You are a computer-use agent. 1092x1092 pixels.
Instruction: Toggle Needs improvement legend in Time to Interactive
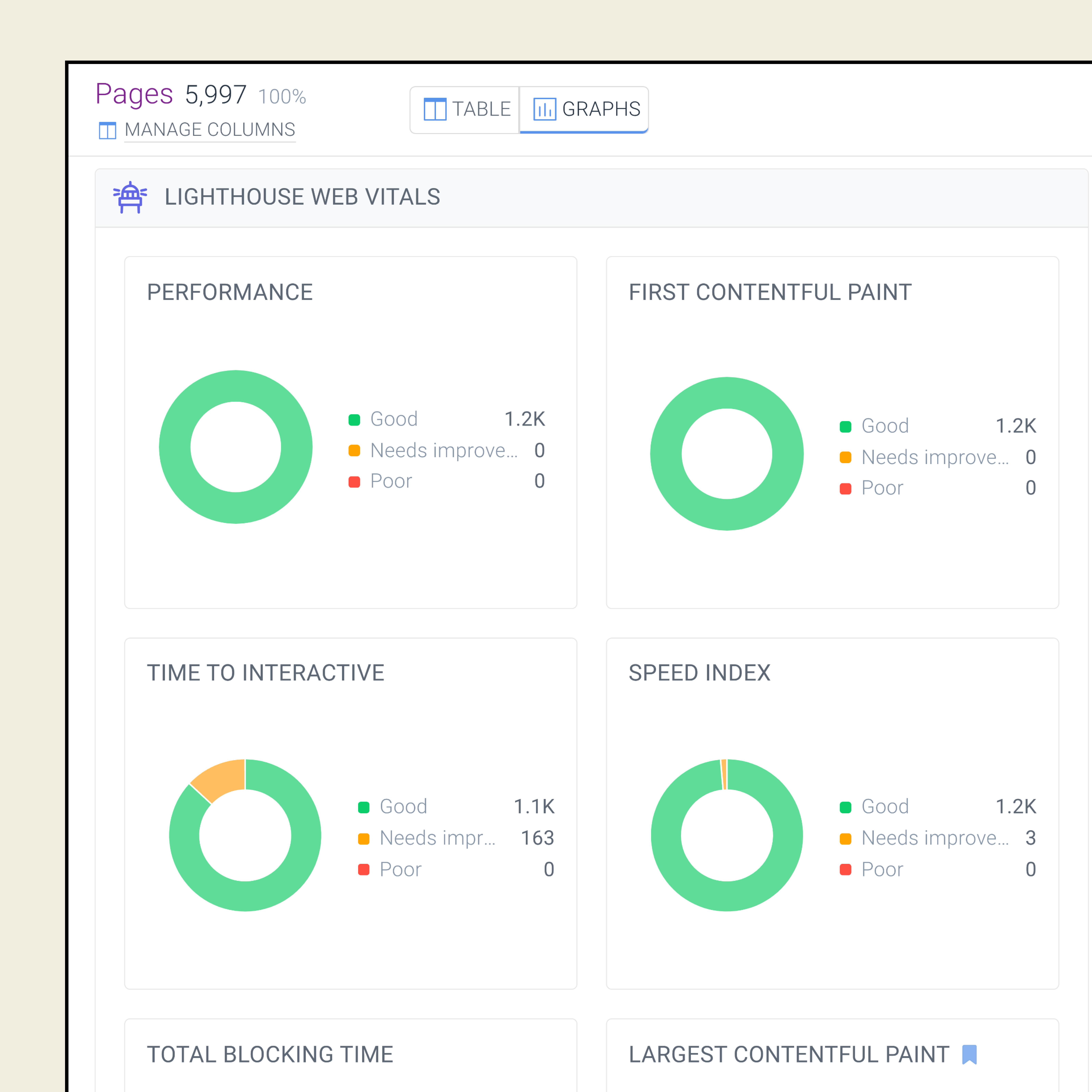point(437,838)
